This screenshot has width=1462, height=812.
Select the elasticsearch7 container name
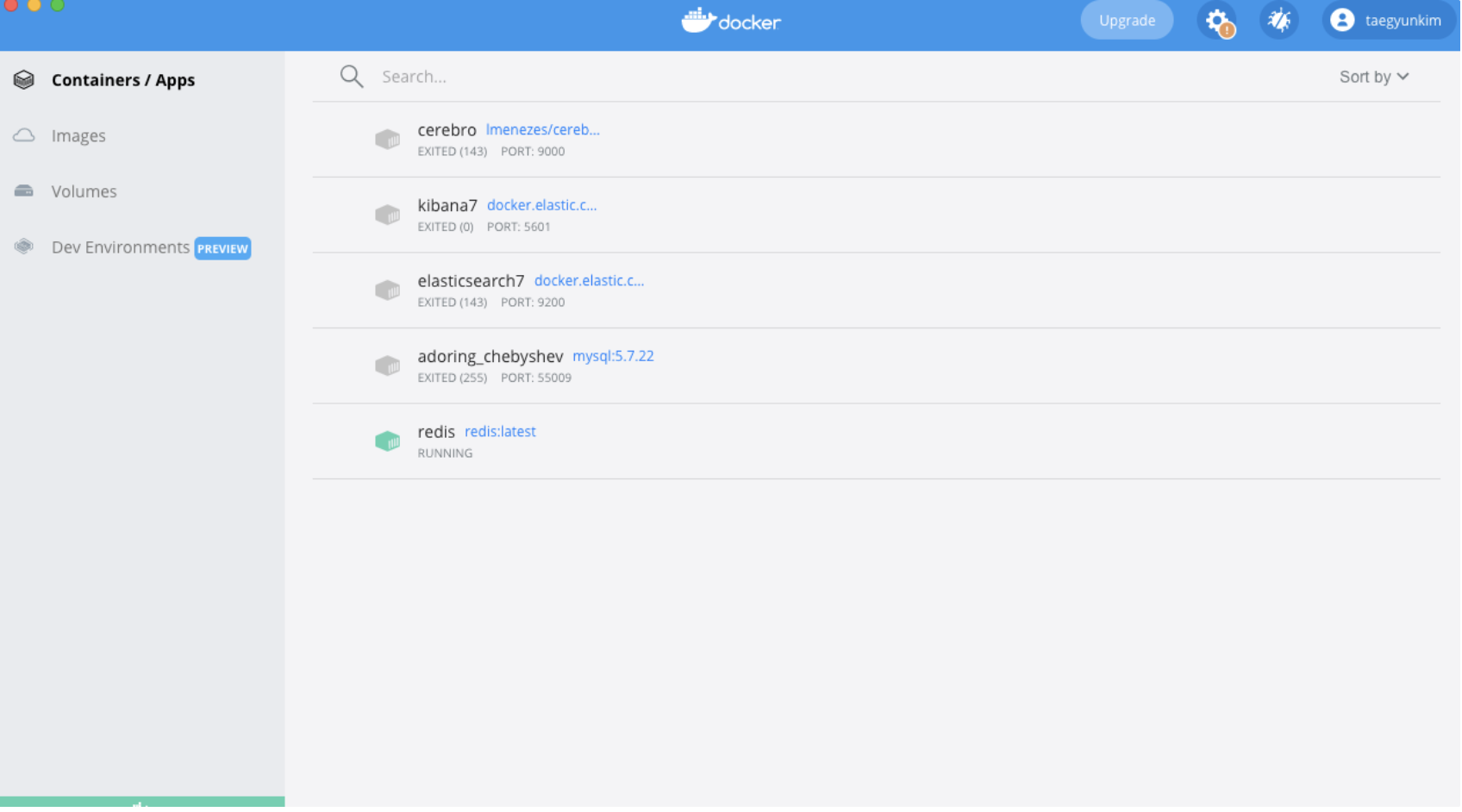[472, 281]
